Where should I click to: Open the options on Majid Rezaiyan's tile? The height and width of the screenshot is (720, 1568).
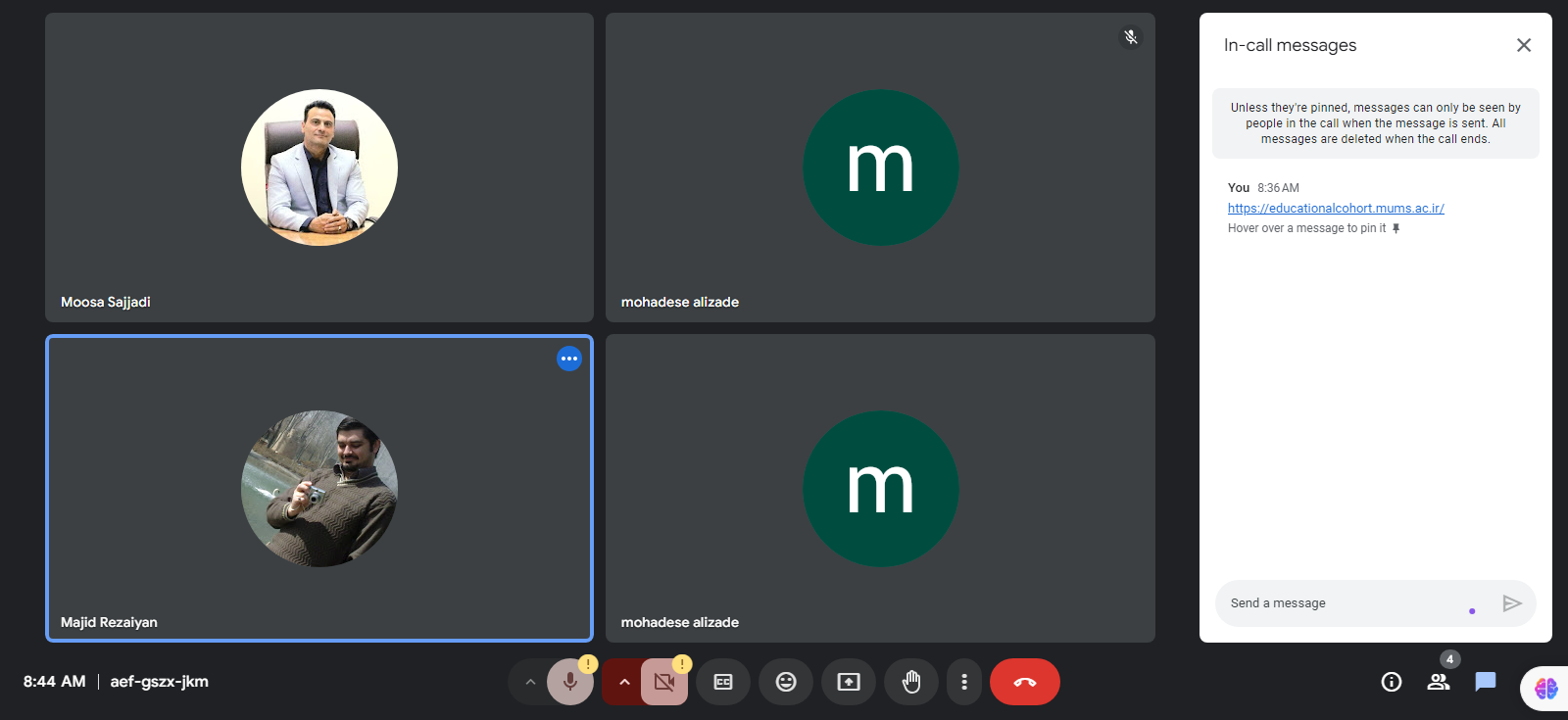coord(569,359)
